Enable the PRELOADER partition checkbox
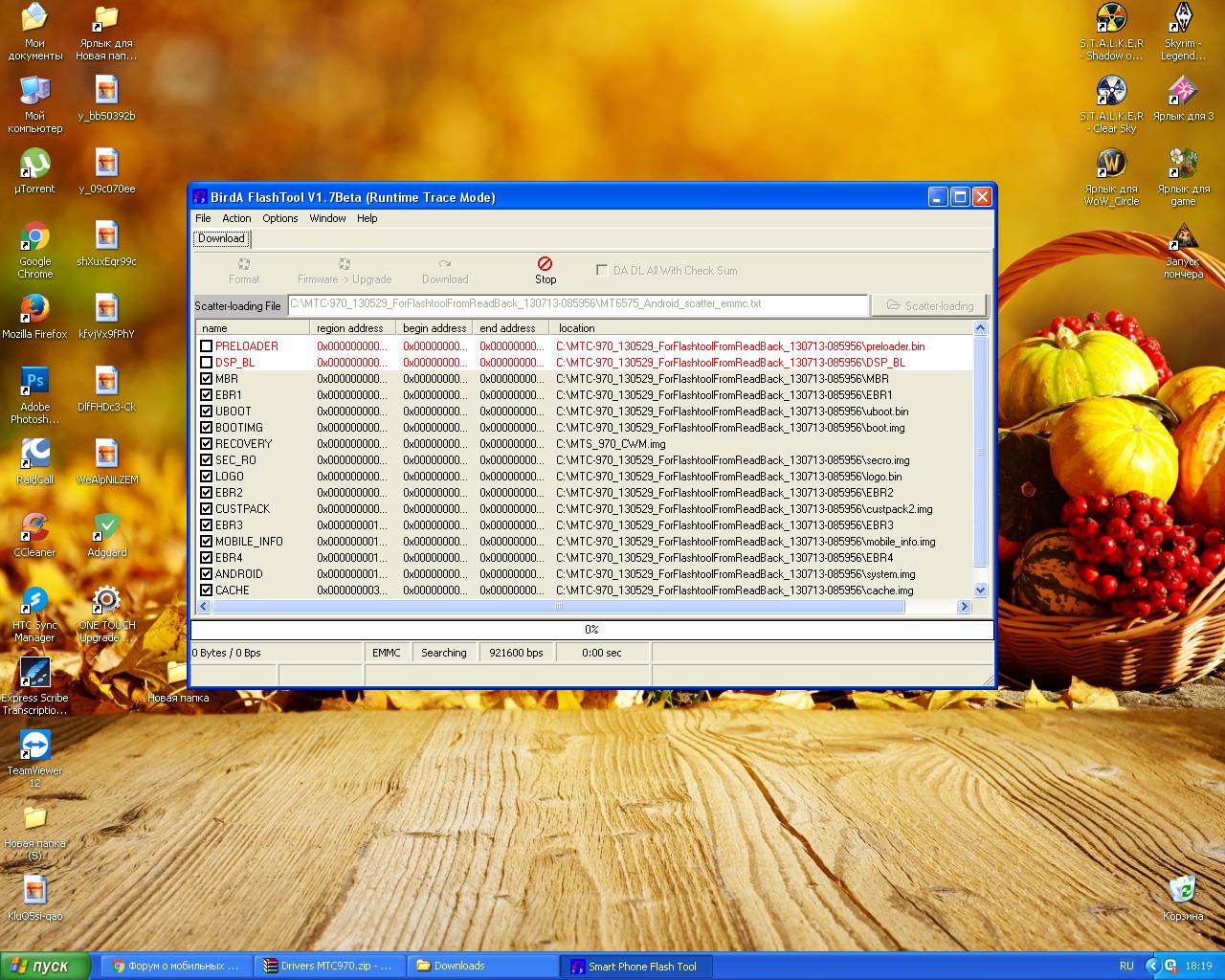1225x980 pixels. (x=206, y=346)
